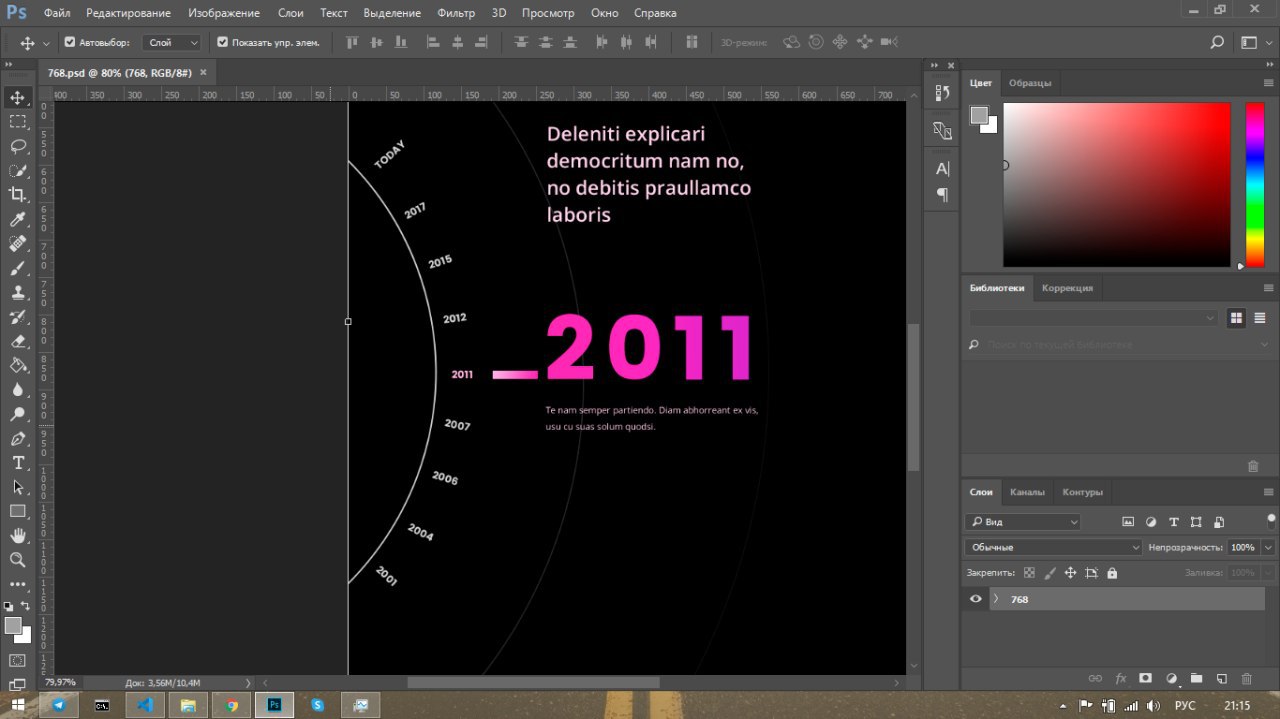Open the Изображение menu

click(224, 13)
